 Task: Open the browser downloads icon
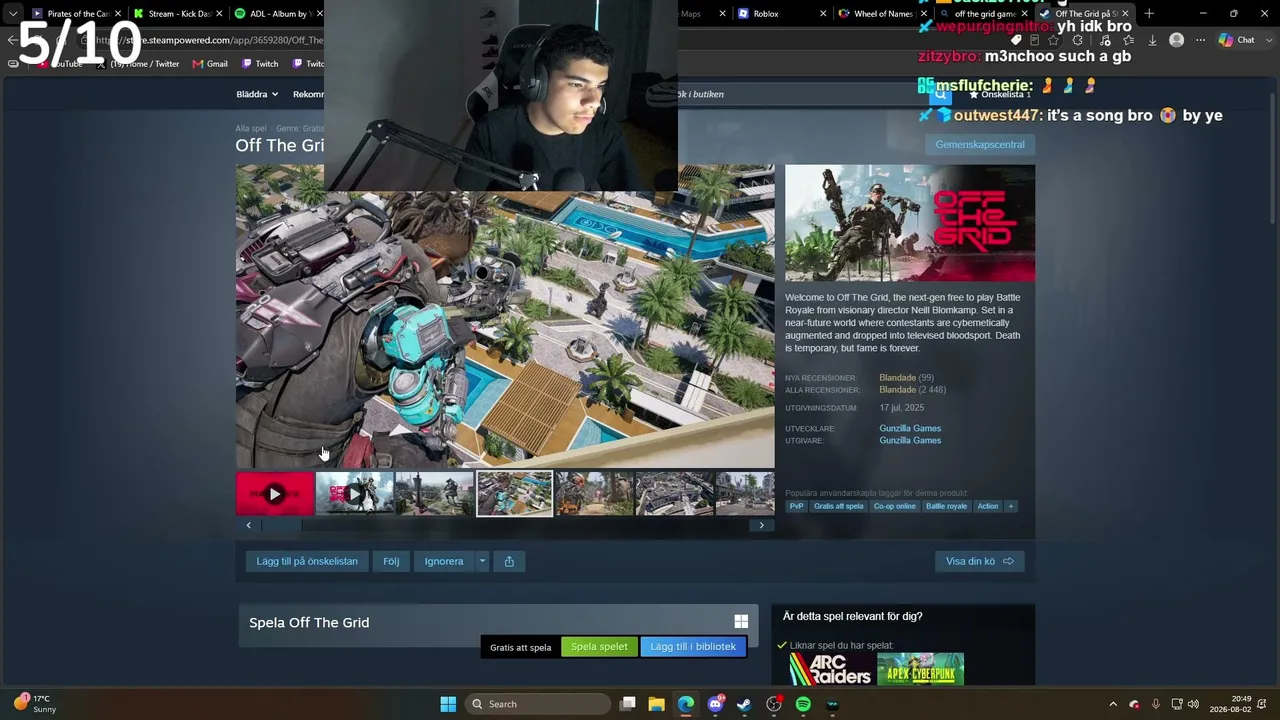(1152, 40)
